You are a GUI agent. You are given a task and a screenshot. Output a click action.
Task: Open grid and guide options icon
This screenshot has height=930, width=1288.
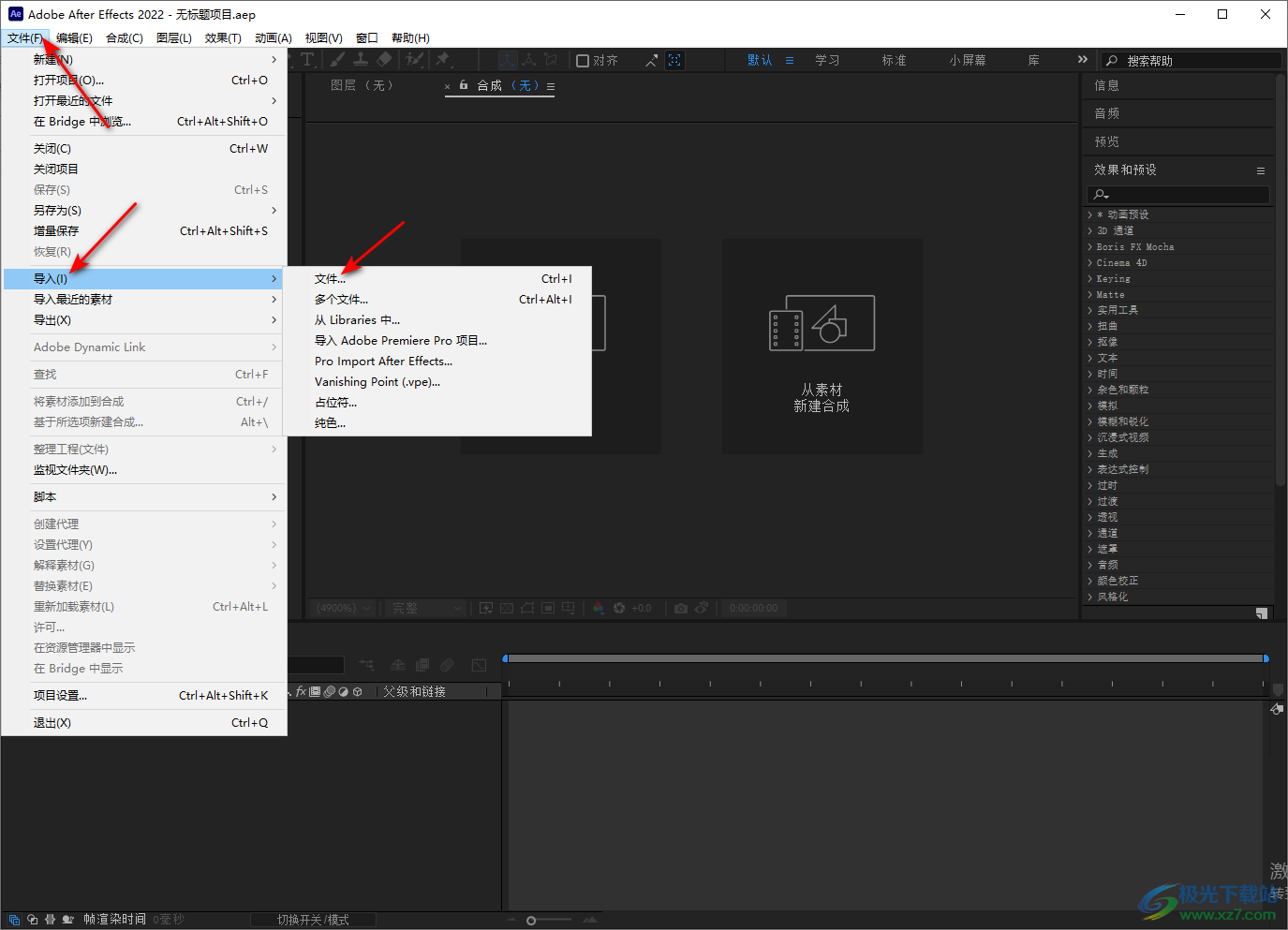point(569,608)
